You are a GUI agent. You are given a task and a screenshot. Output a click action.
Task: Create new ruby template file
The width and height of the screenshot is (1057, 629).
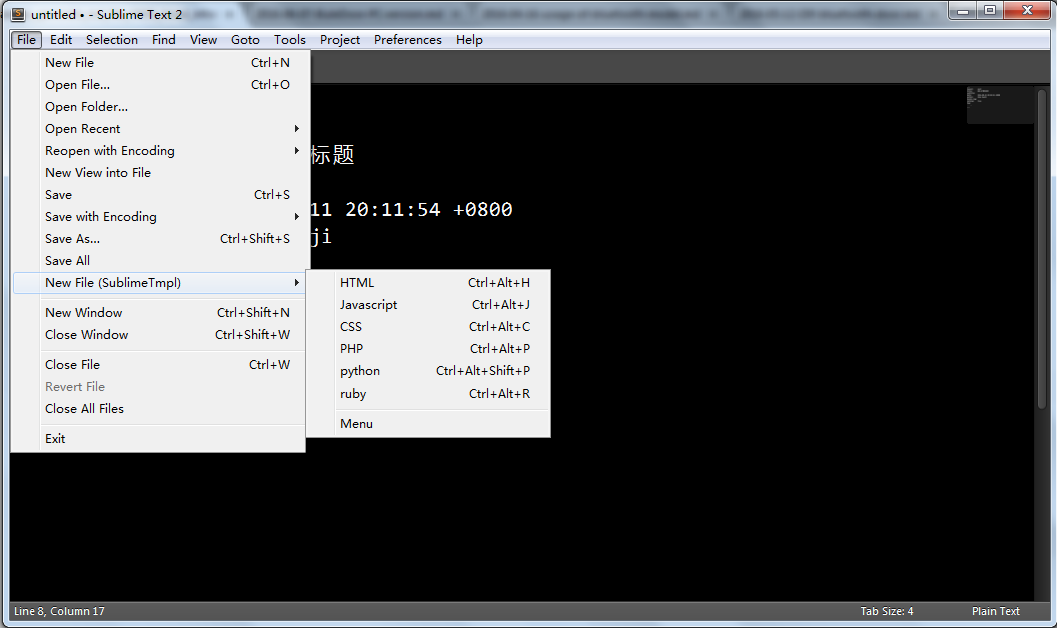pos(428,394)
